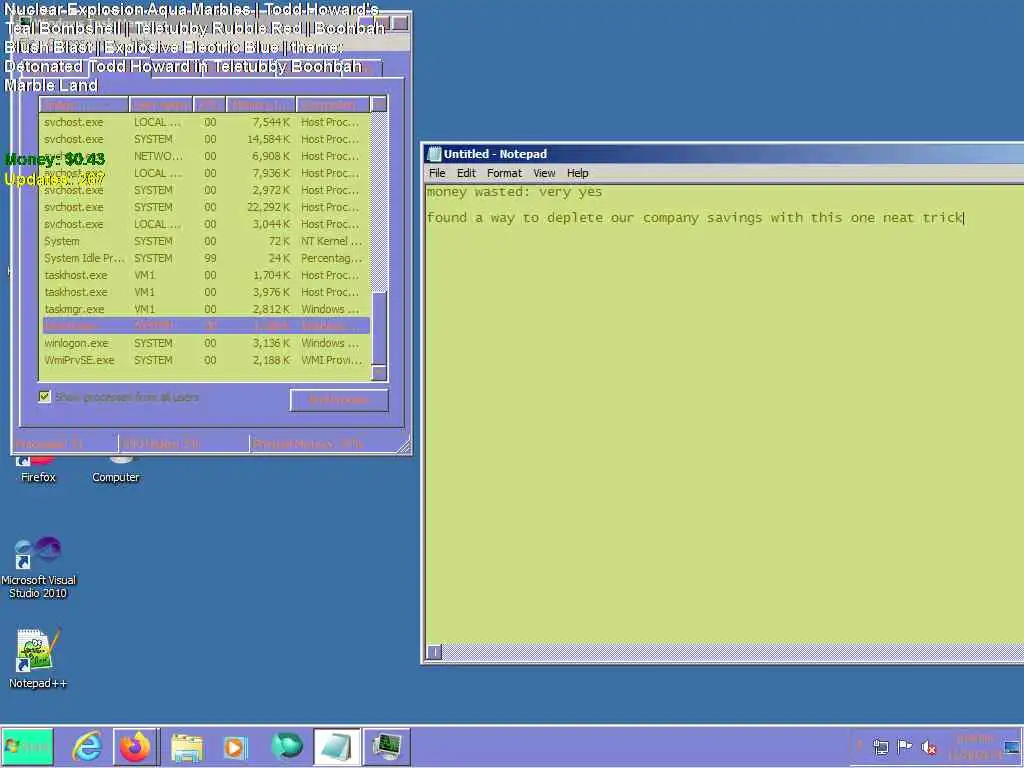
Task: Switch to the Notepad taskbar button
Action: [336, 746]
